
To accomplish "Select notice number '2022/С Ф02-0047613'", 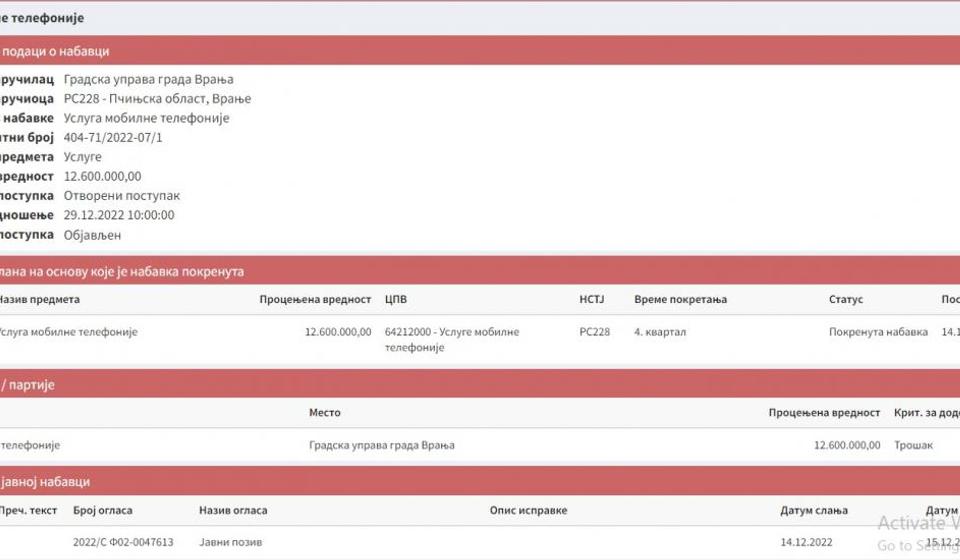I will (123, 542).
